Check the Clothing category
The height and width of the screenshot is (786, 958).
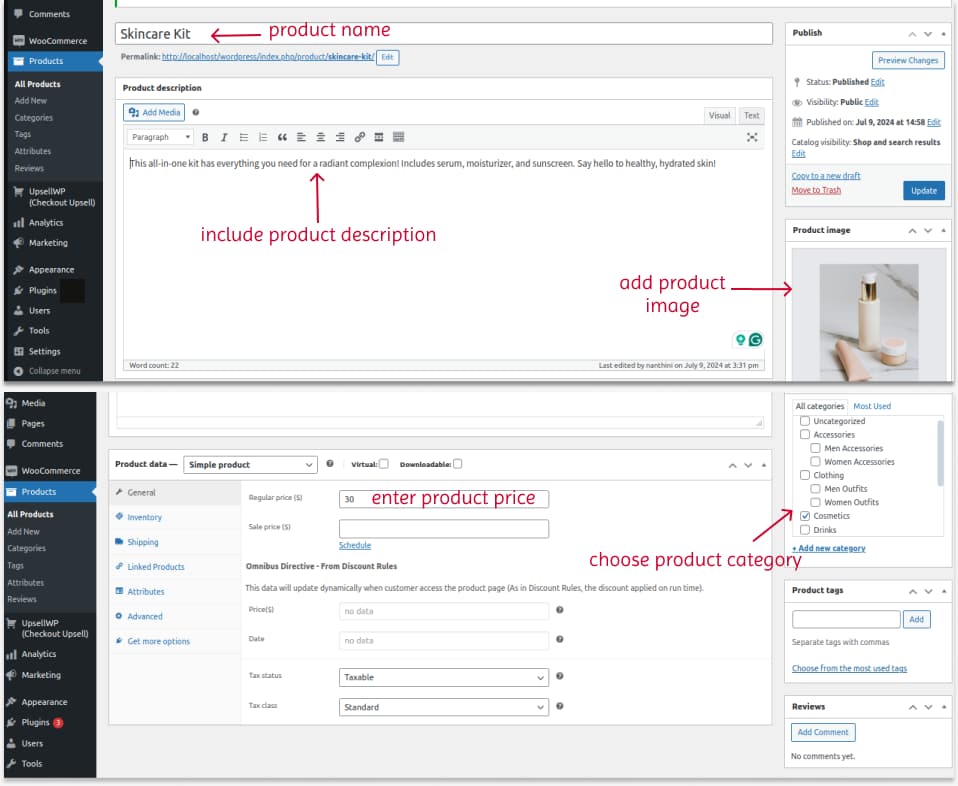pyautogui.click(x=805, y=475)
